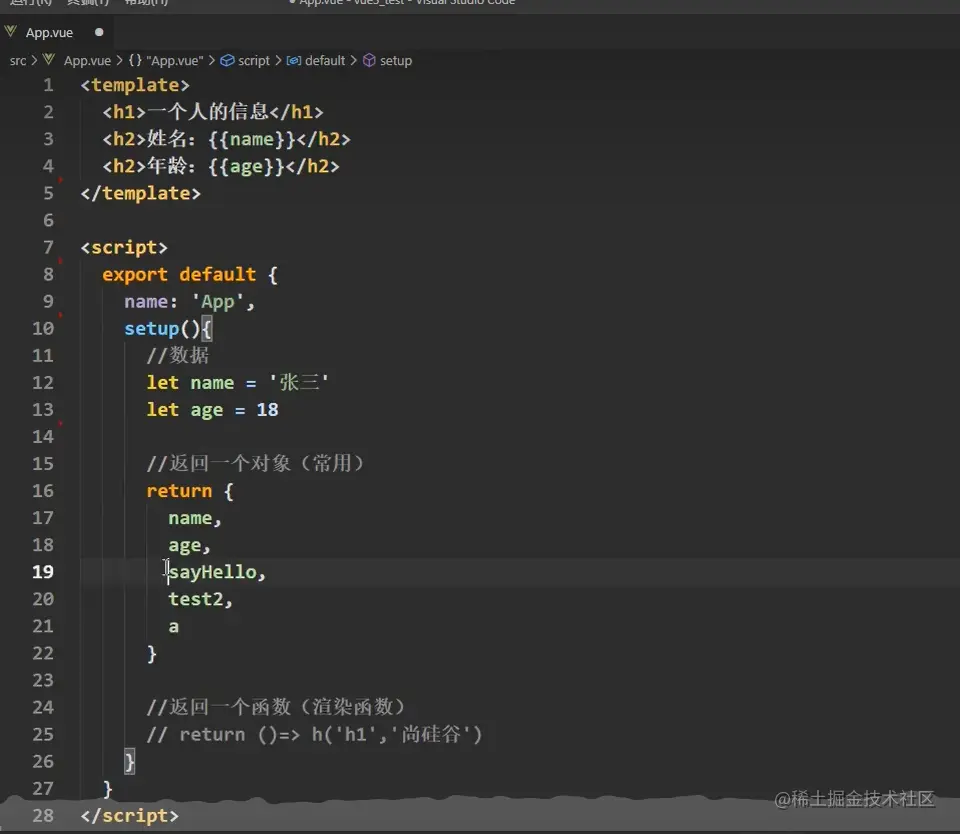Click the highlighted closing brace on line 26
The width and height of the screenshot is (960, 834).
point(129,762)
